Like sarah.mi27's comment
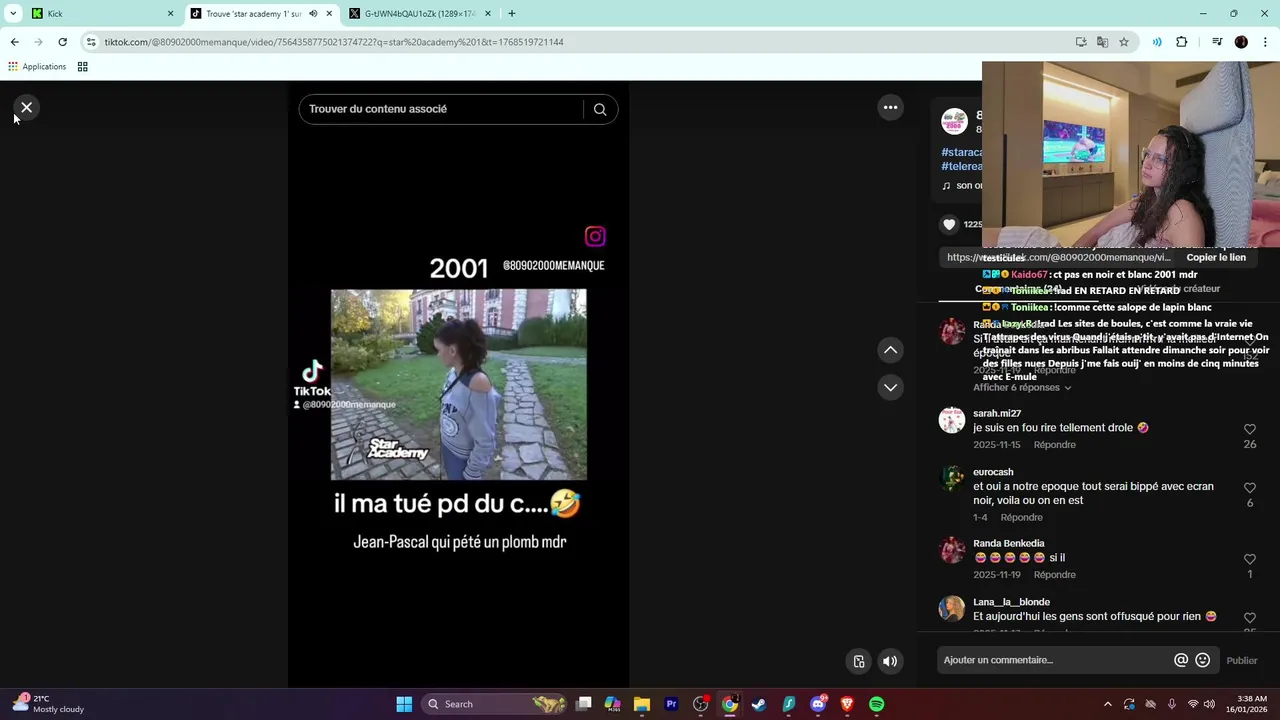 (1249, 429)
